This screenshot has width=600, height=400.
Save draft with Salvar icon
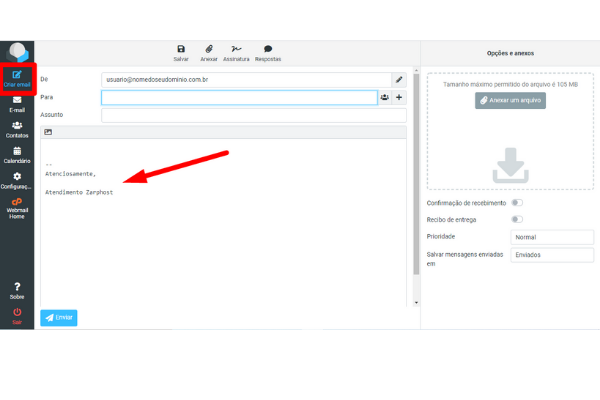coord(181,53)
